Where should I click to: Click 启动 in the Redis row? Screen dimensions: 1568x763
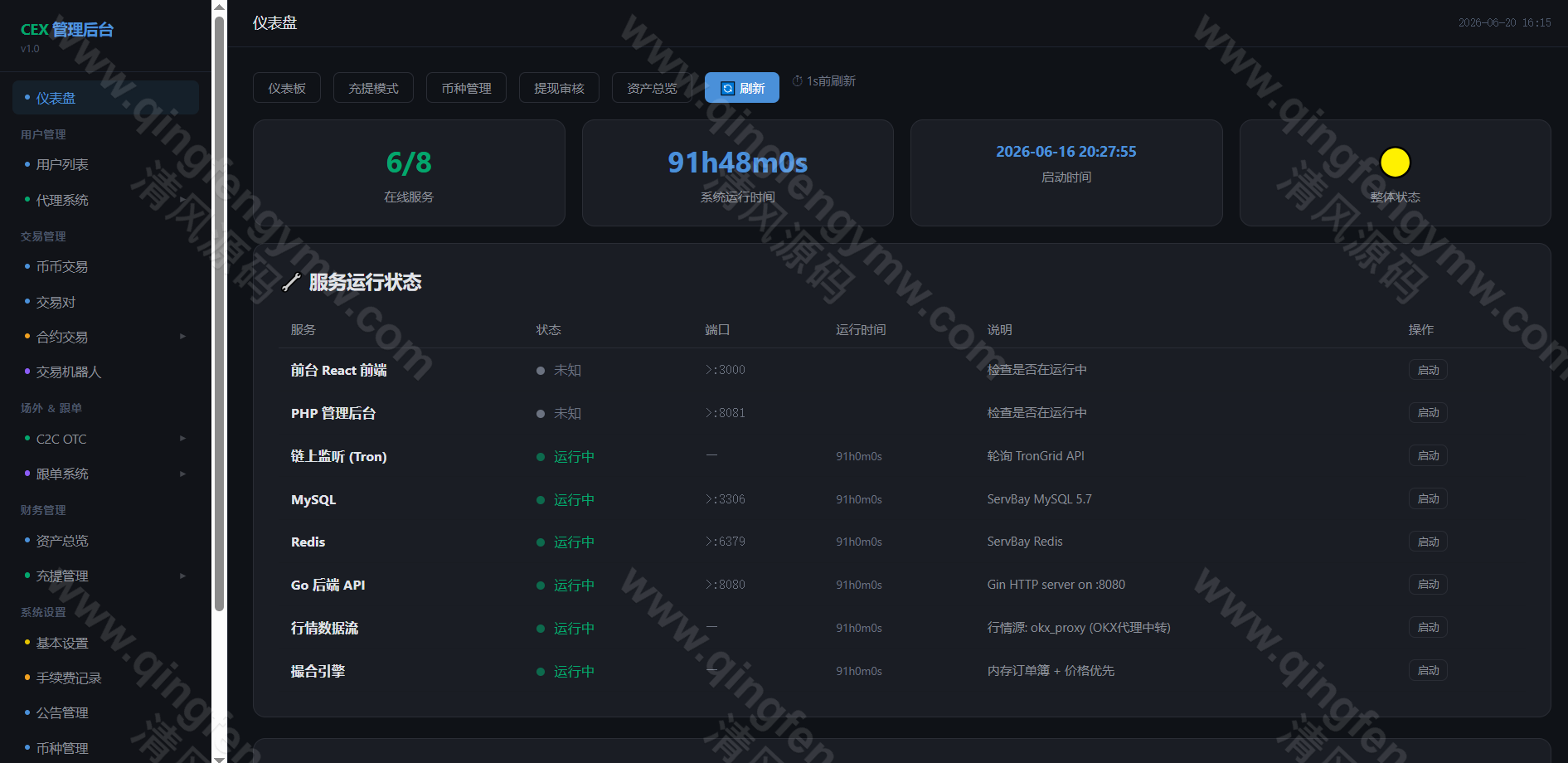(1428, 542)
